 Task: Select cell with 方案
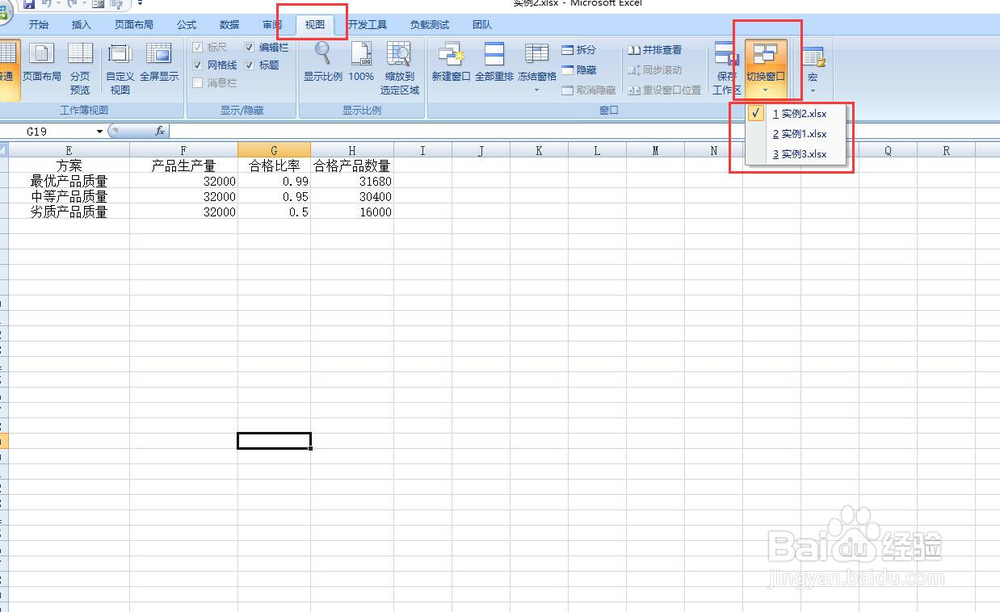[69, 166]
